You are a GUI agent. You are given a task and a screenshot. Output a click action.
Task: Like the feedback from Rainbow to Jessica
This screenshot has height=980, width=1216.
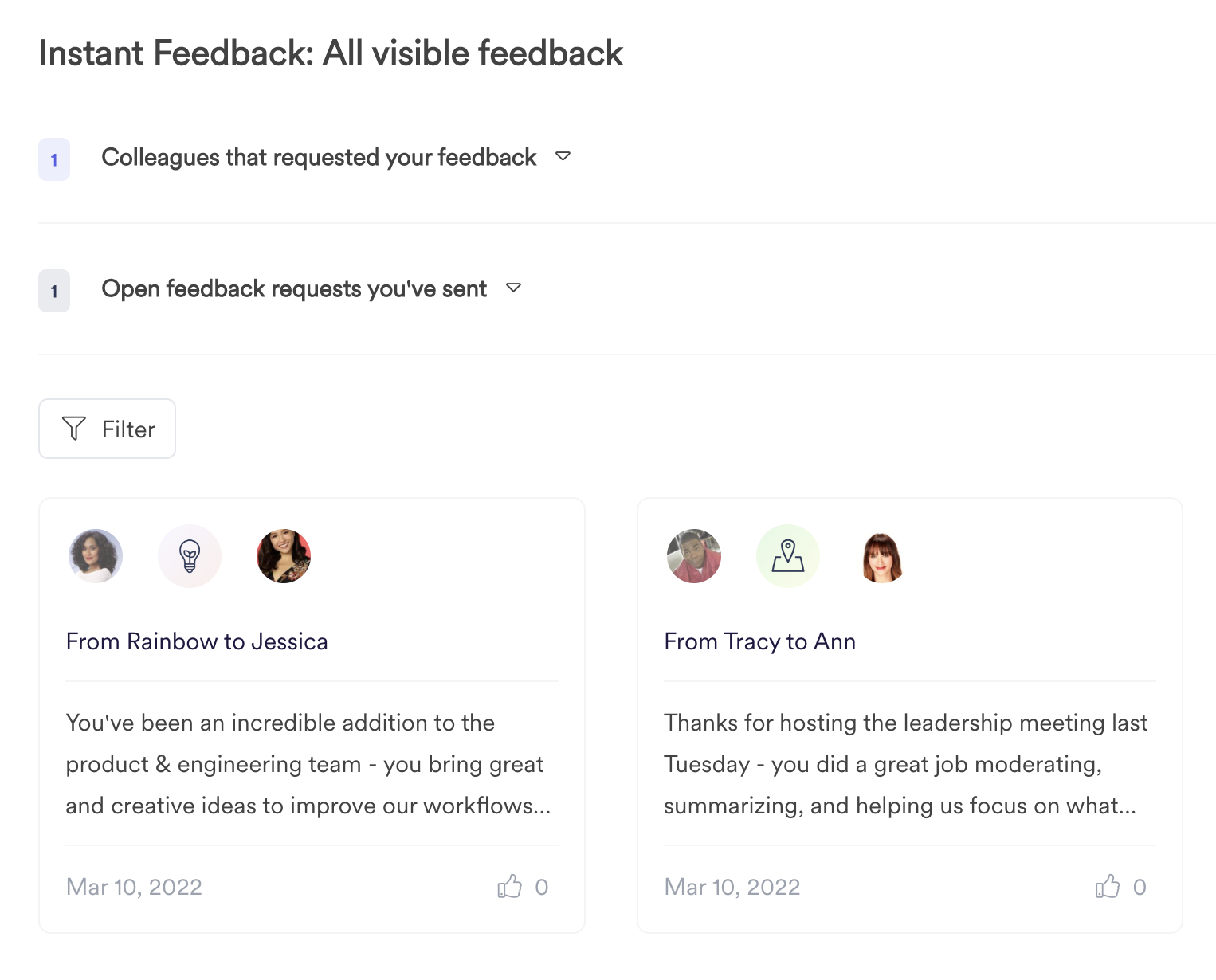tap(510, 886)
